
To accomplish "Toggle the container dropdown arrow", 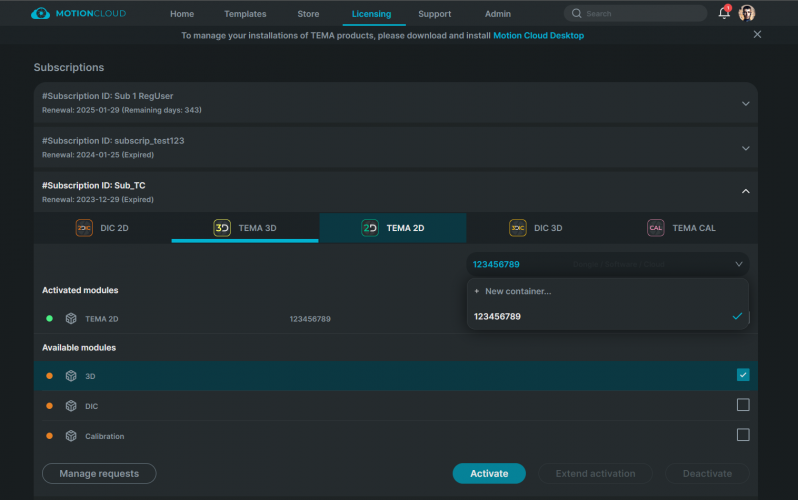I will click(739, 264).
